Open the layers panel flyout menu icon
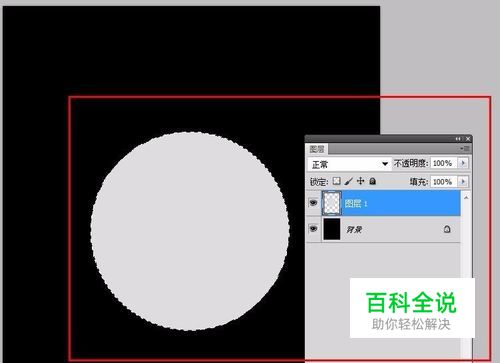500x363 pixels. pyautogui.click(x=465, y=148)
